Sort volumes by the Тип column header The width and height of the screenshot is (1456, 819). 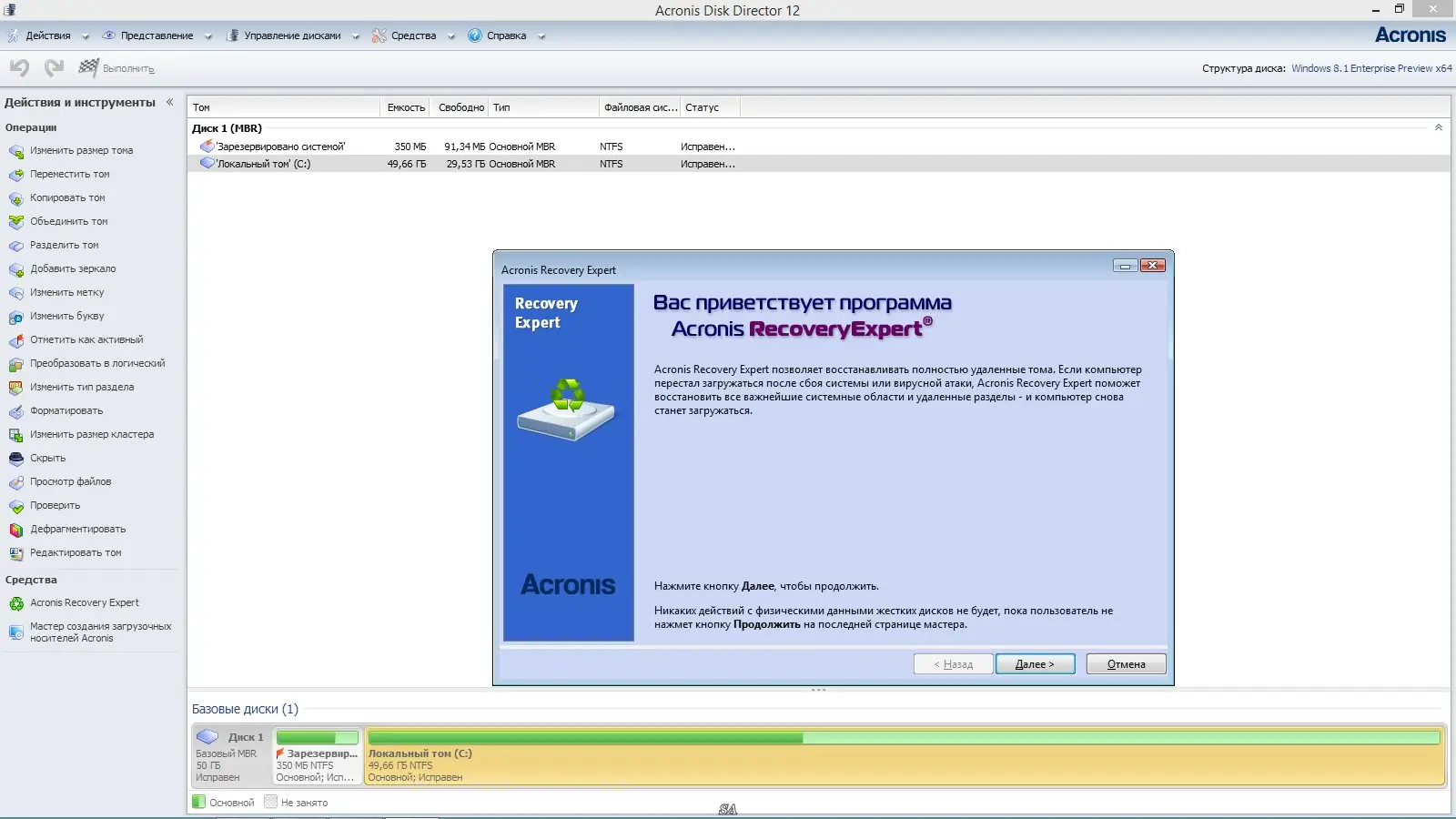coord(544,107)
